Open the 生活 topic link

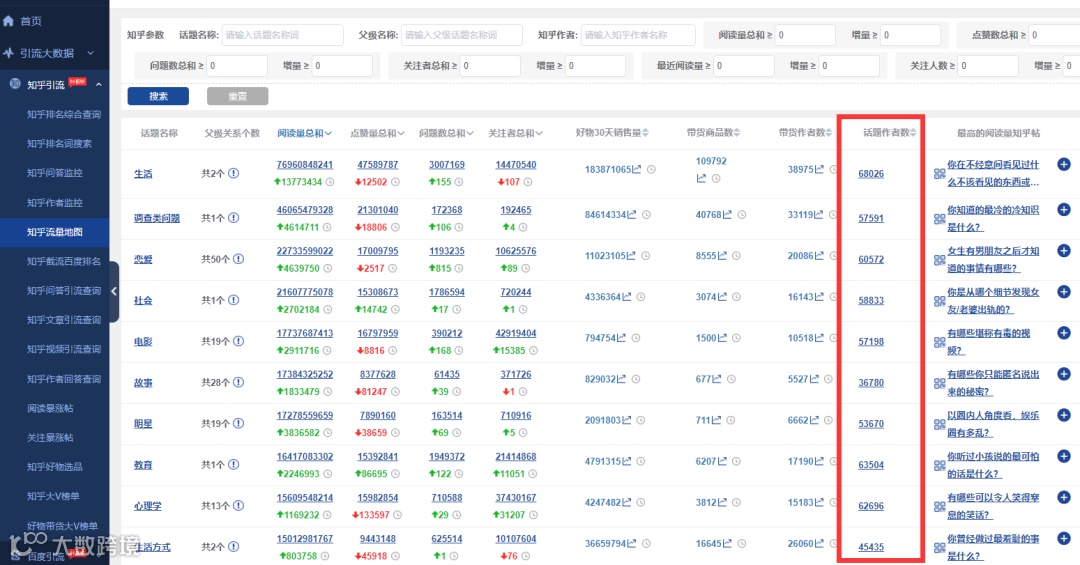pos(143,174)
